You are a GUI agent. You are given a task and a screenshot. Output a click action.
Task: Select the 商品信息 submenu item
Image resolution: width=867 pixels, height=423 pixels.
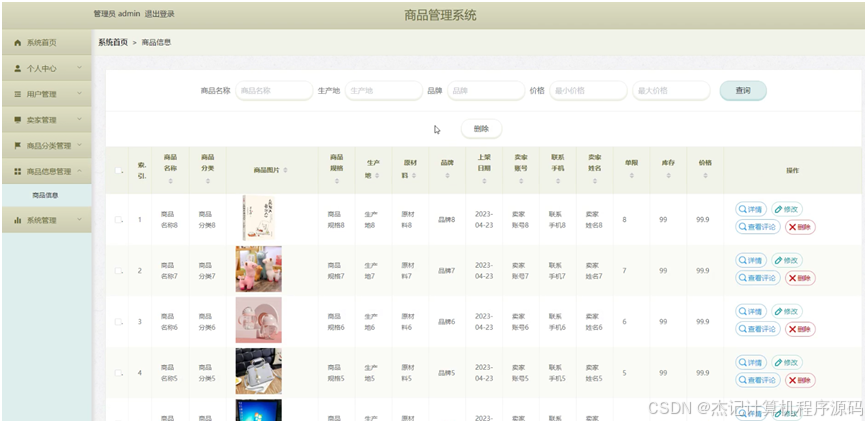tap(46, 195)
